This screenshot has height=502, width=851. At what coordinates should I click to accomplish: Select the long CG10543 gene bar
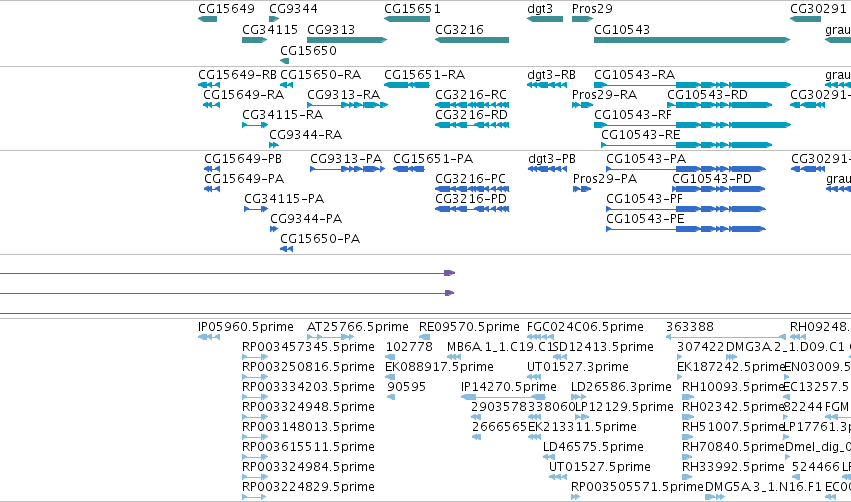[692, 40]
